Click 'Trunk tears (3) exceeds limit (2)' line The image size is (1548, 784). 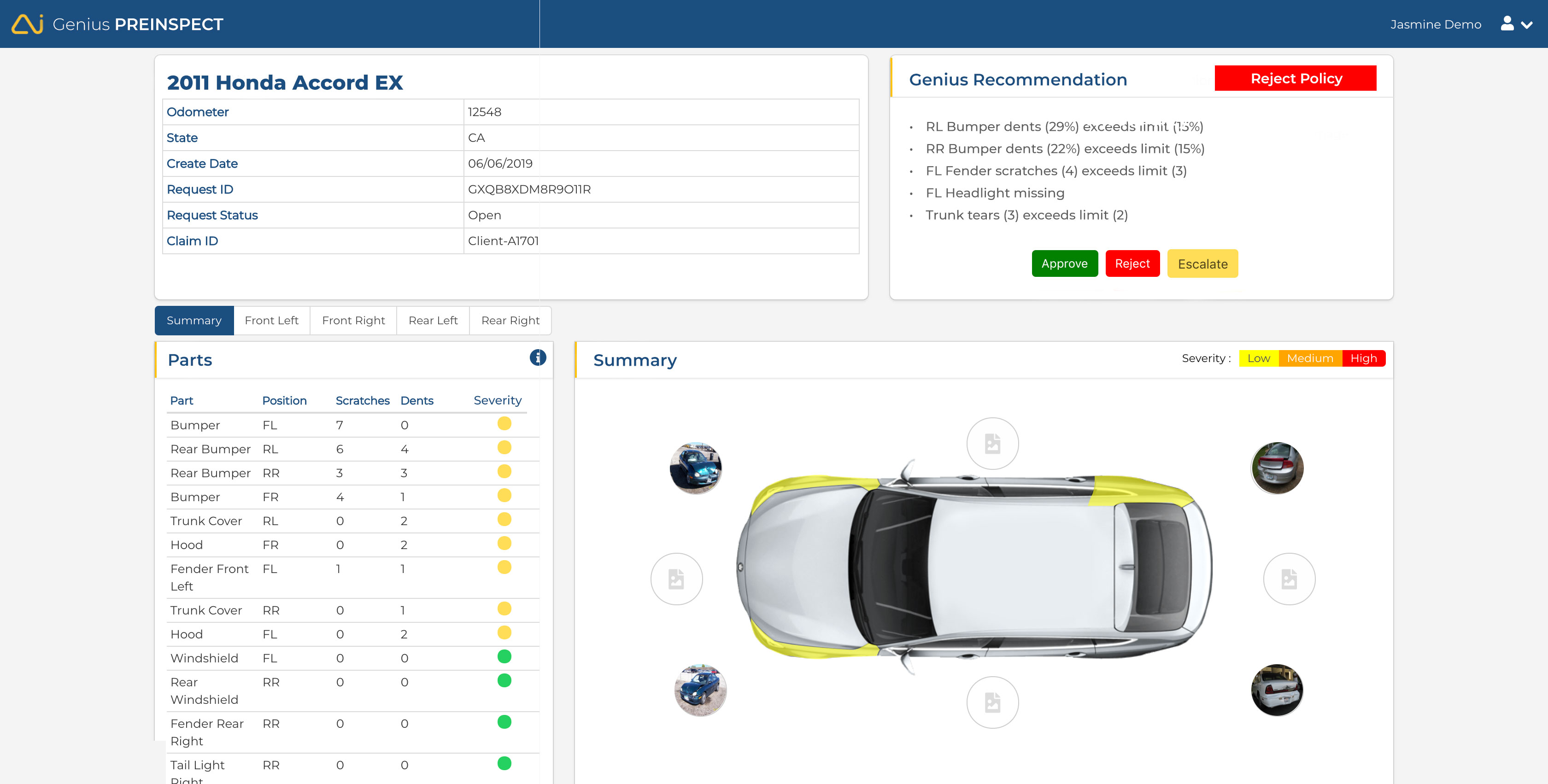(1026, 215)
